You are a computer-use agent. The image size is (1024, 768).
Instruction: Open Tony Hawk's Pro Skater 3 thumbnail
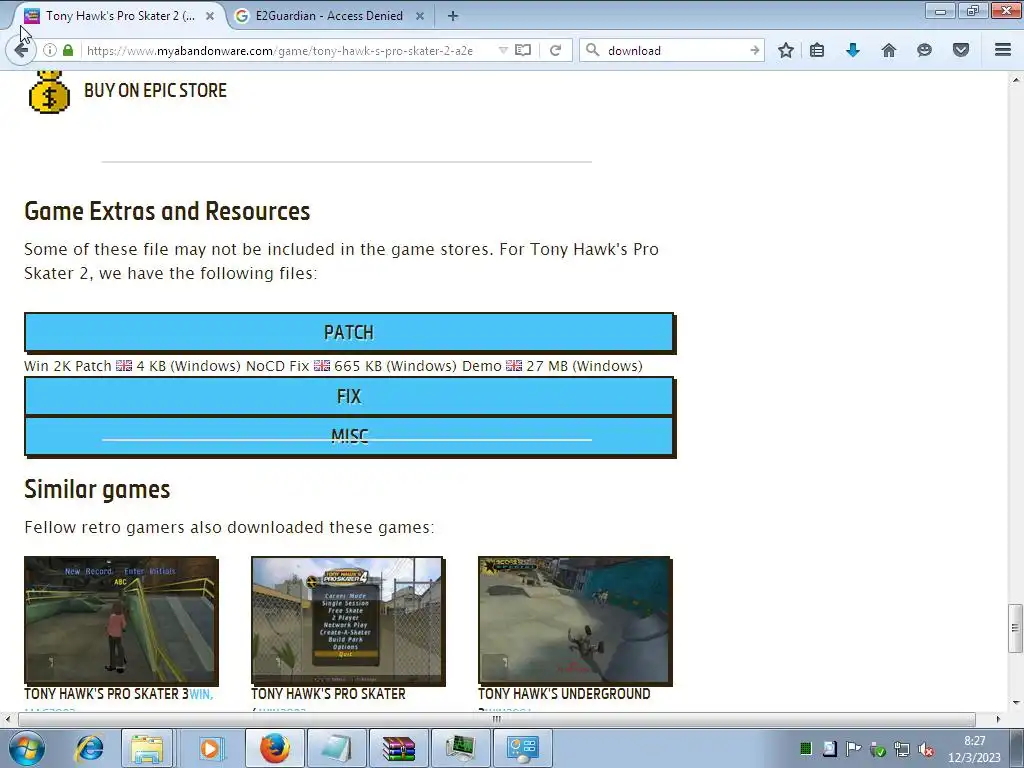121,620
